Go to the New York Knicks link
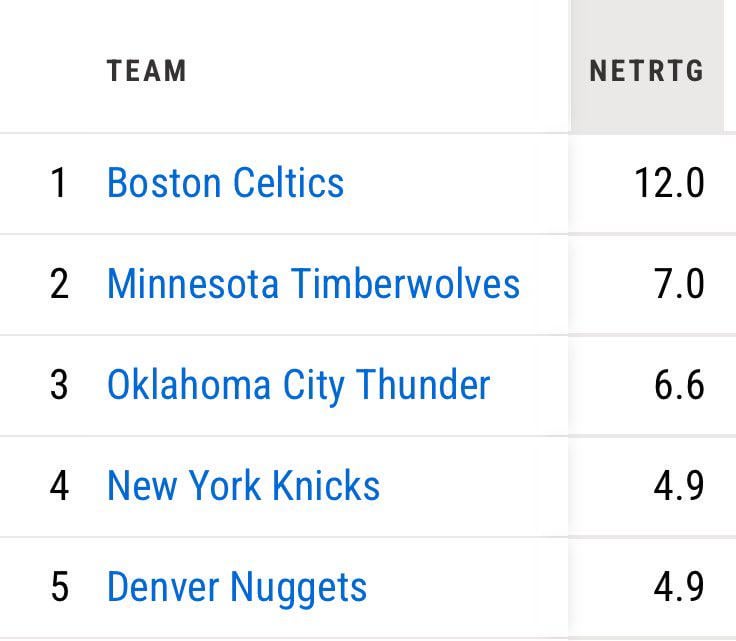 coord(243,486)
